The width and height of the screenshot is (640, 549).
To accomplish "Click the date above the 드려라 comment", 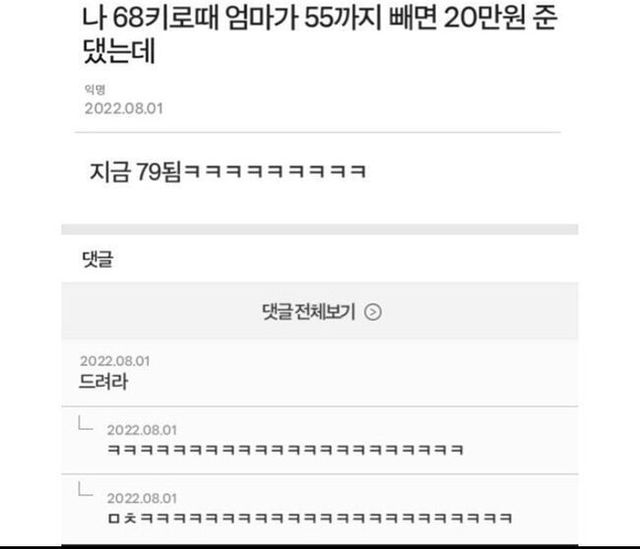I will point(115,361).
